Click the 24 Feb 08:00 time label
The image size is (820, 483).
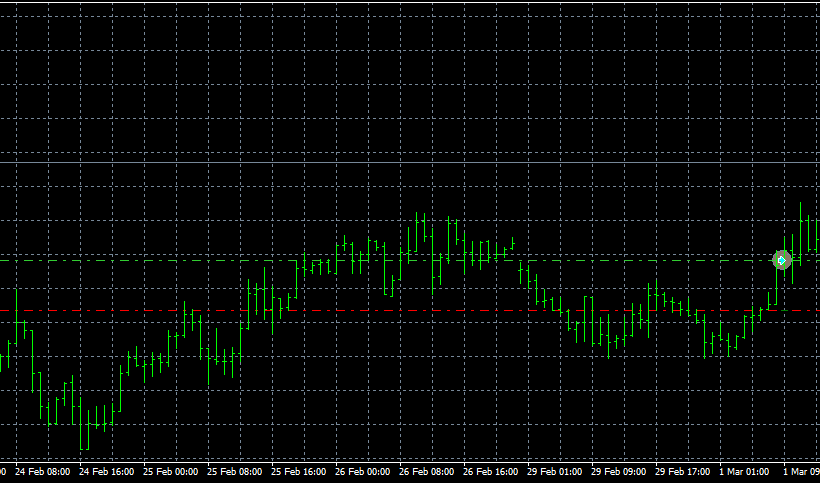coord(43,471)
